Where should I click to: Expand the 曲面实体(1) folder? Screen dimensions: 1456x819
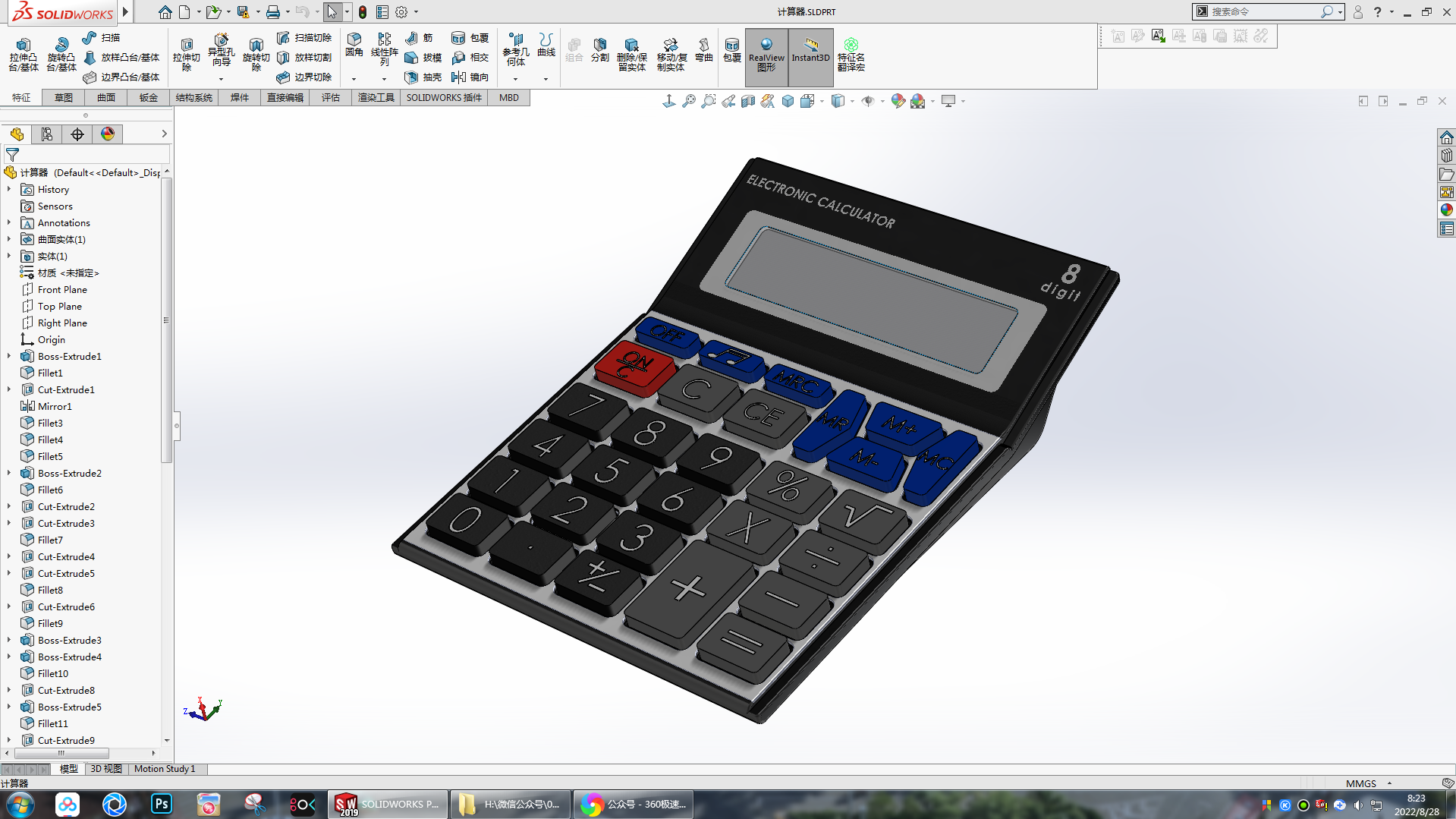[x=9, y=239]
